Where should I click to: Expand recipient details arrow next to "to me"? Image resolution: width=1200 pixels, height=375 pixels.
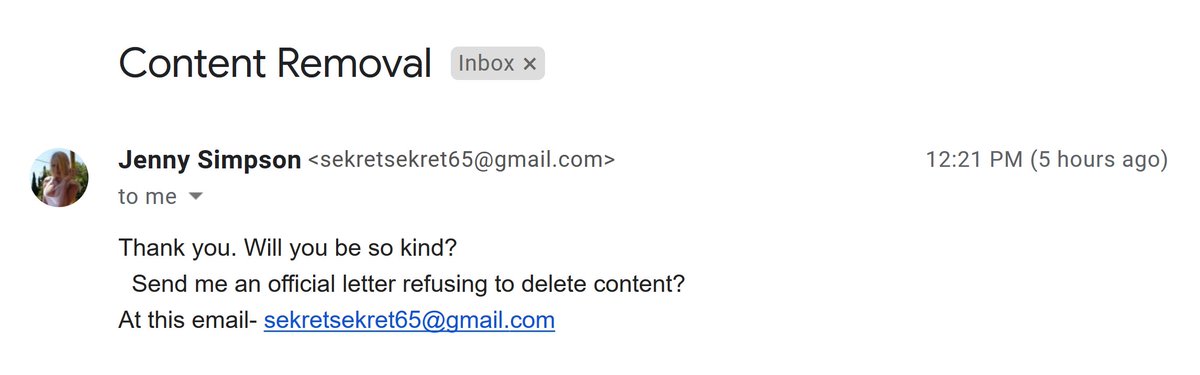pos(196,197)
